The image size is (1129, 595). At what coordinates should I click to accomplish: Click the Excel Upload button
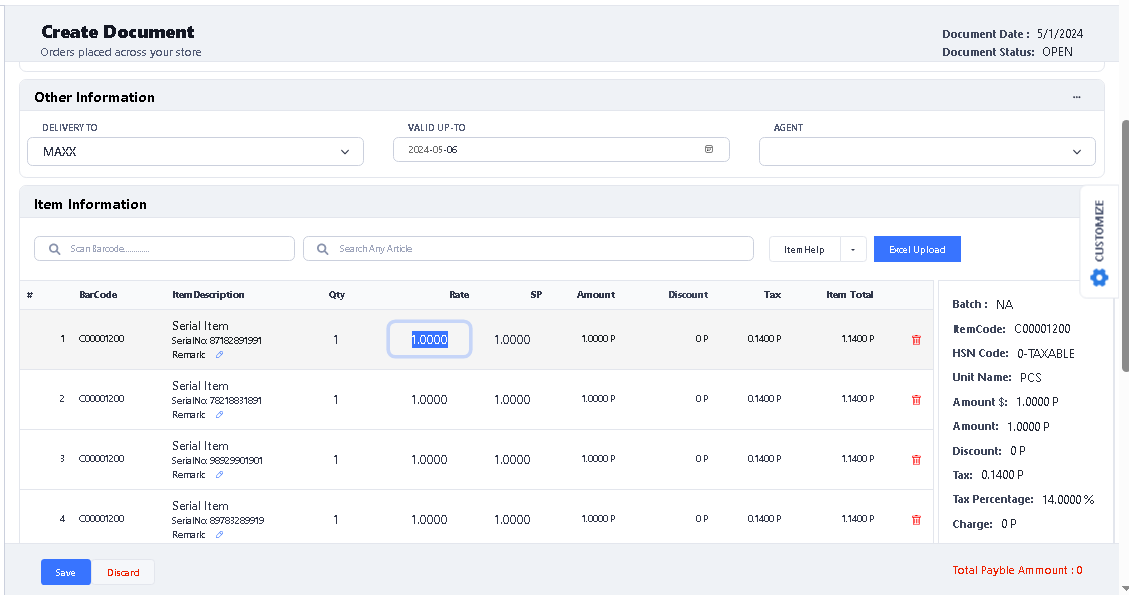pos(917,249)
